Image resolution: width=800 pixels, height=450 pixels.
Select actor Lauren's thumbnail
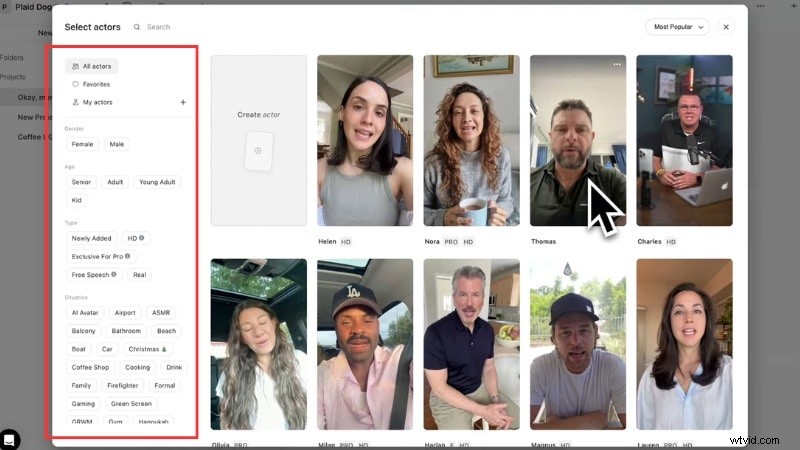click(684, 344)
